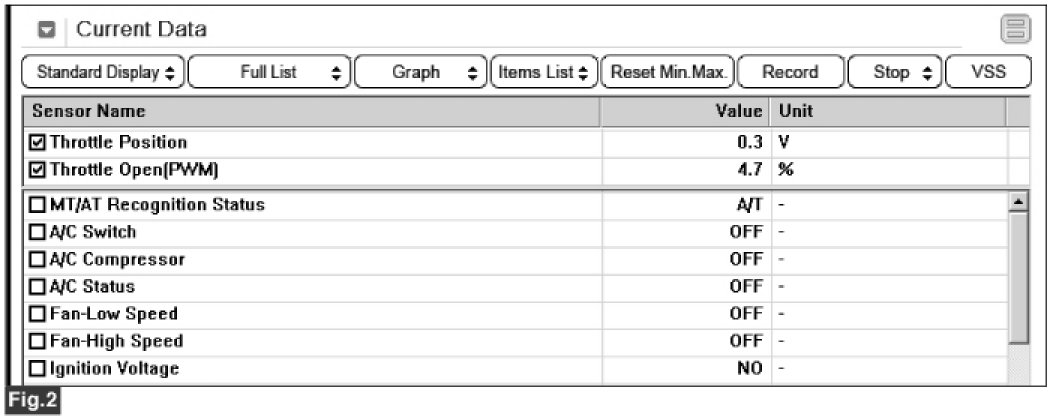The width and height of the screenshot is (1050, 417).
Task: Uncheck the Throttle Open(PWM) checkbox
Action: point(39,170)
